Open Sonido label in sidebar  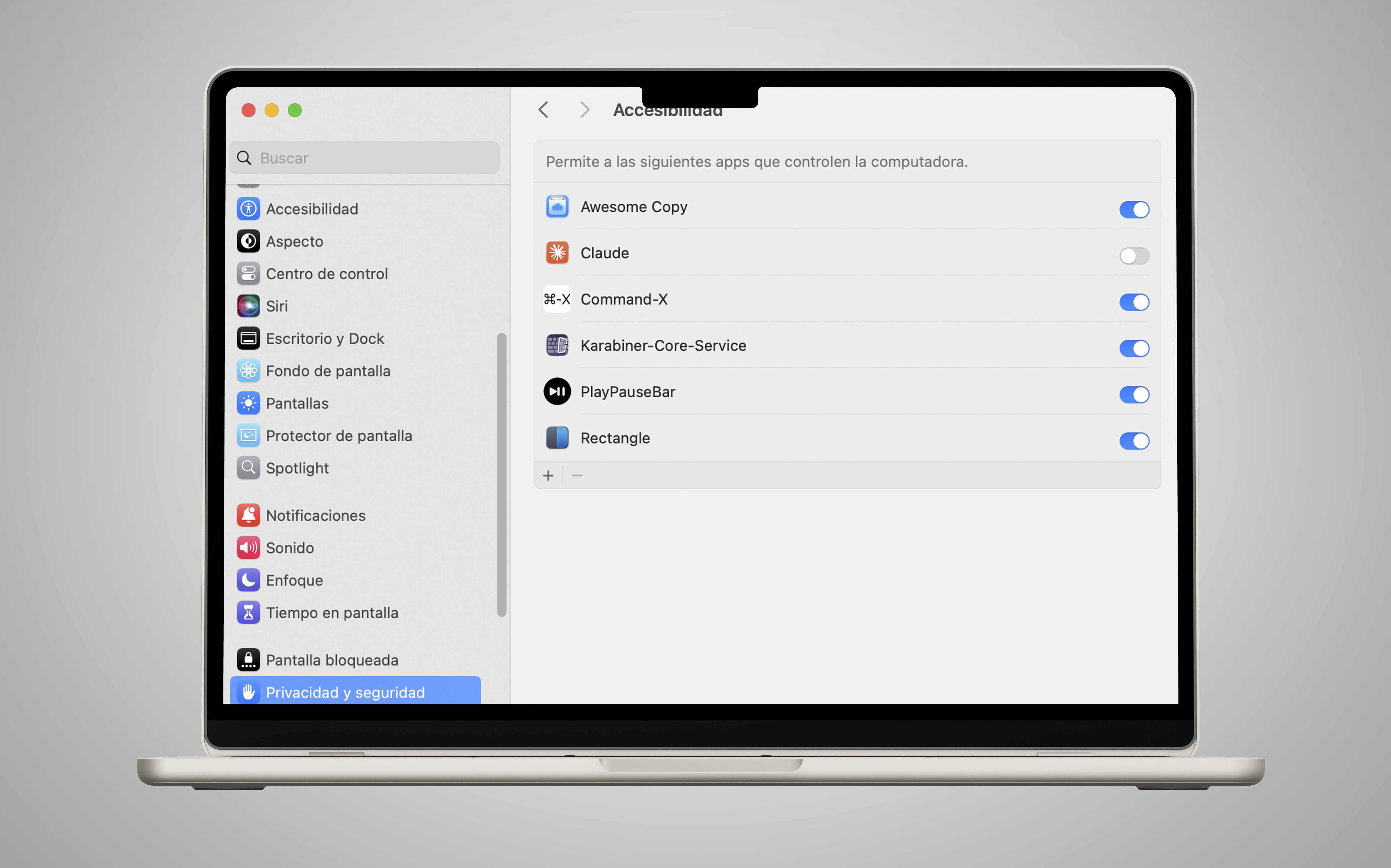pos(289,548)
